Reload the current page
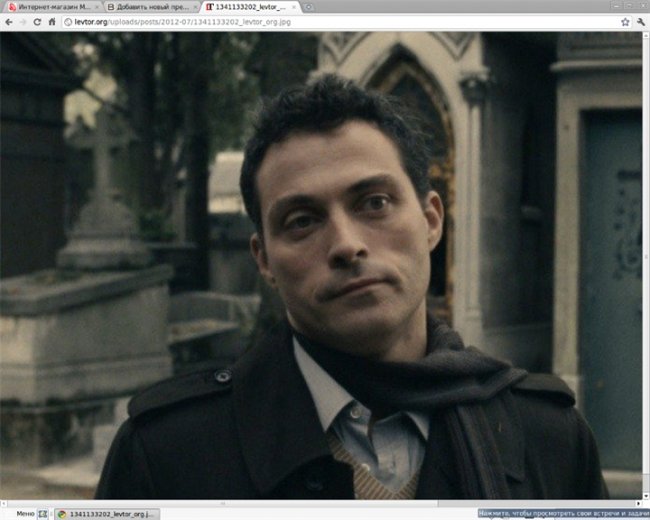Image resolution: width=650 pixels, height=520 pixels. (x=37, y=21)
